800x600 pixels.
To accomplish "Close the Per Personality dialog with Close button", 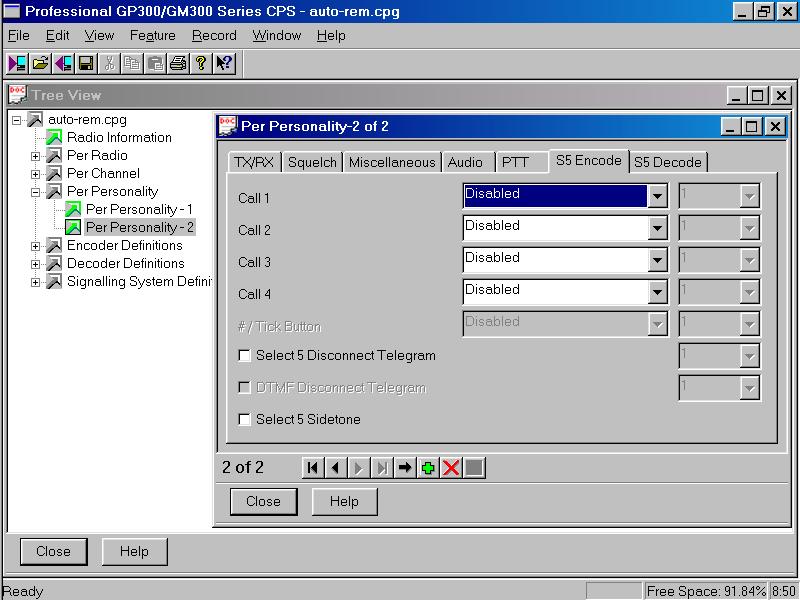I will tap(263, 502).
